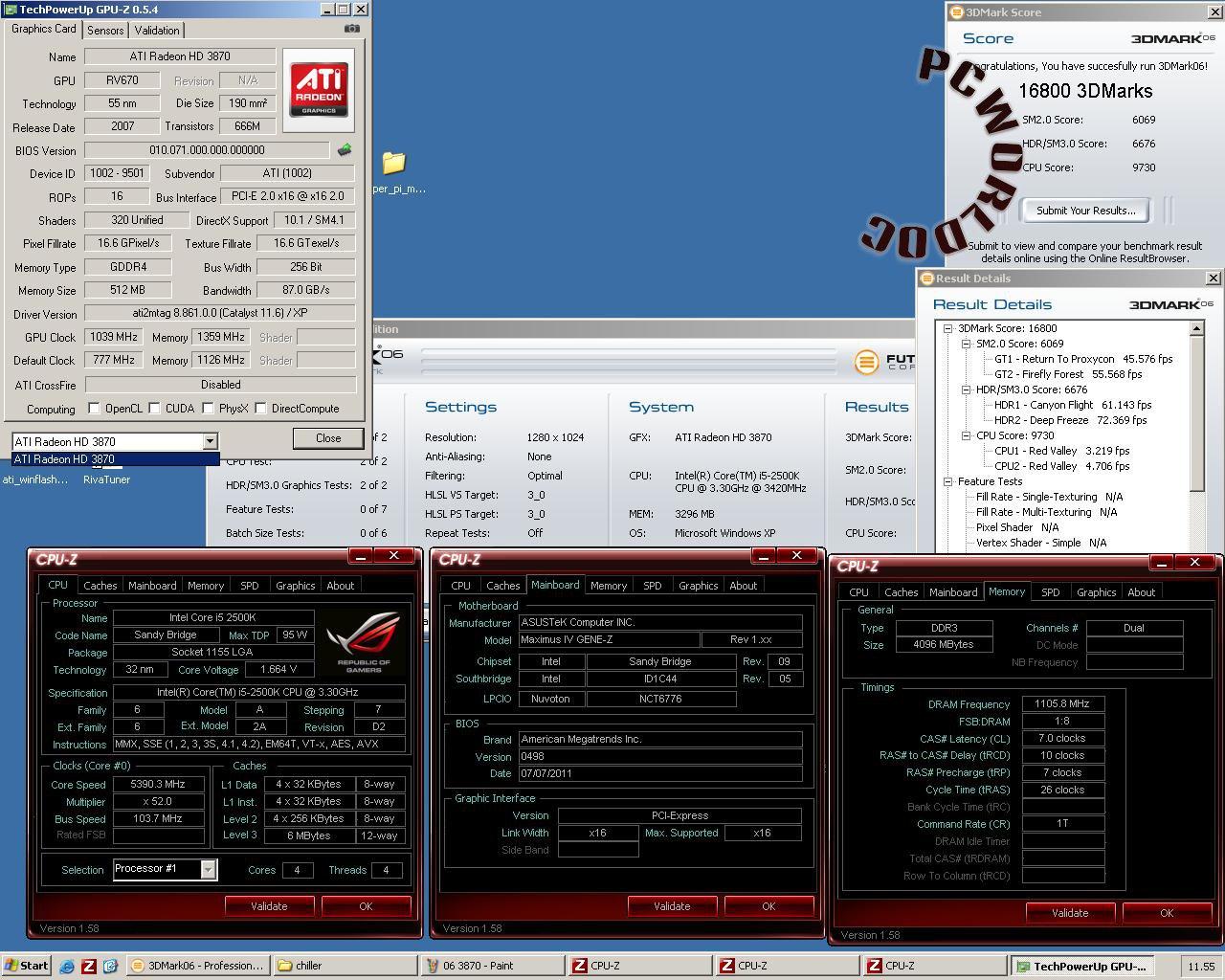The width and height of the screenshot is (1225, 980).
Task: Click the Driver Version field in GPU-Z
Action: pyautogui.click(x=220, y=313)
